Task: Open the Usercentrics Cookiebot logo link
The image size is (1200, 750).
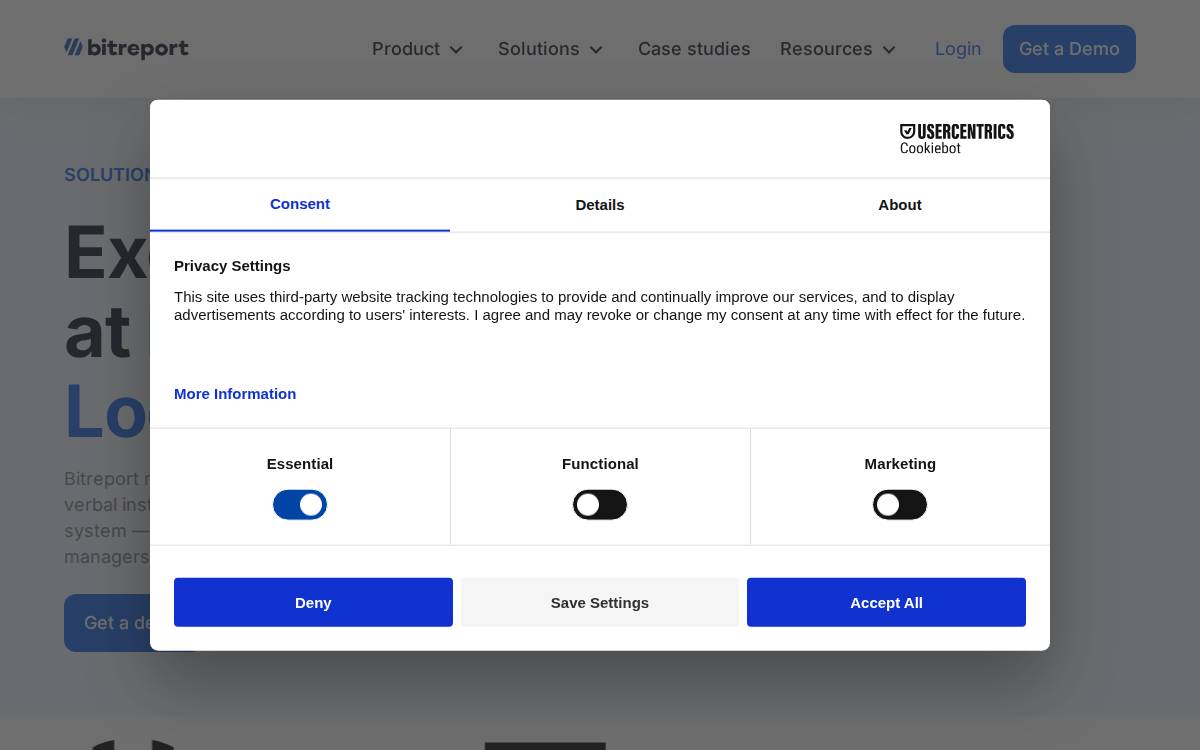Action: (x=957, y=139)
